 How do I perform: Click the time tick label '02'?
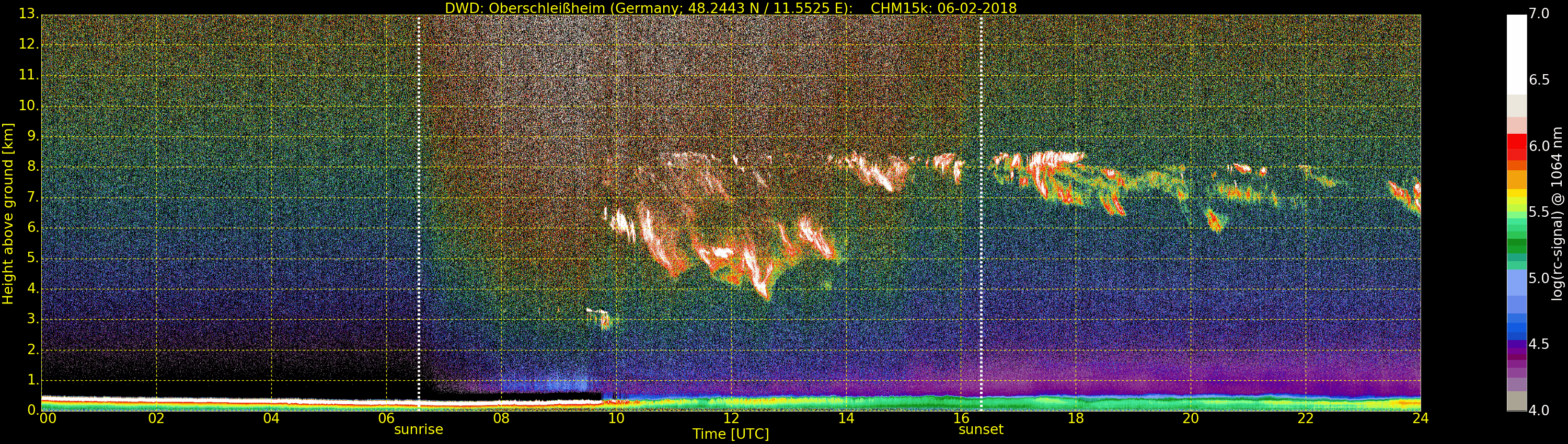tap(156, 418)
